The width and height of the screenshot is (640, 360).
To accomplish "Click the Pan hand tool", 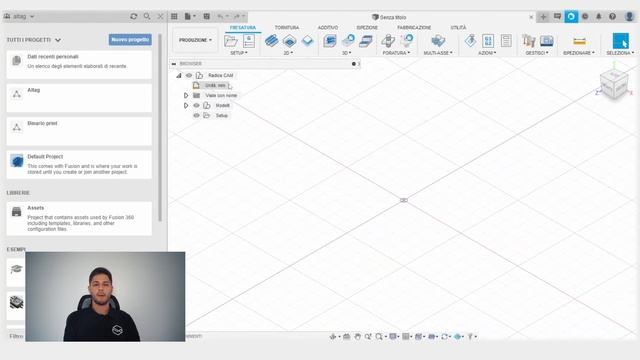I will 358,336.
